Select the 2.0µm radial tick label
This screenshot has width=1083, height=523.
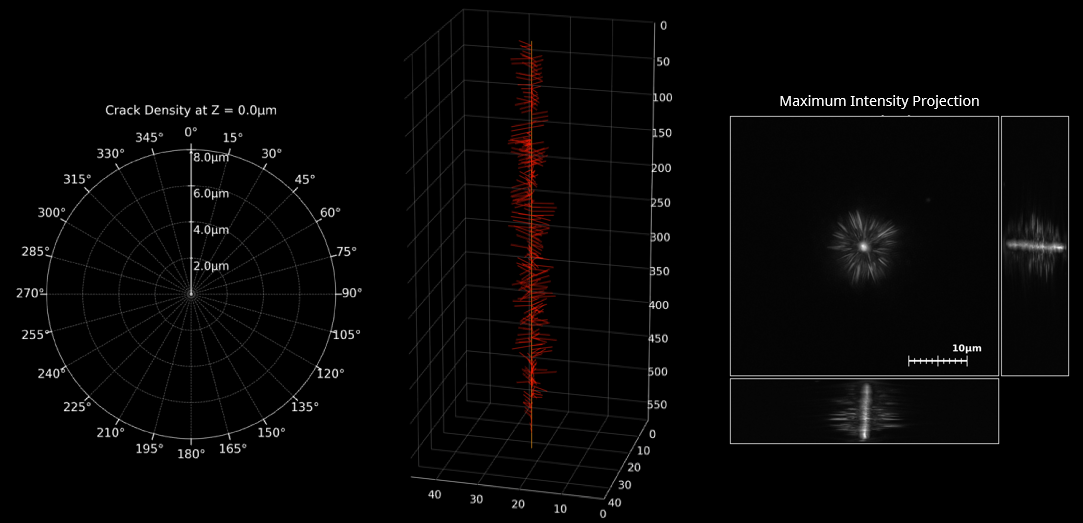coord(211,266)
